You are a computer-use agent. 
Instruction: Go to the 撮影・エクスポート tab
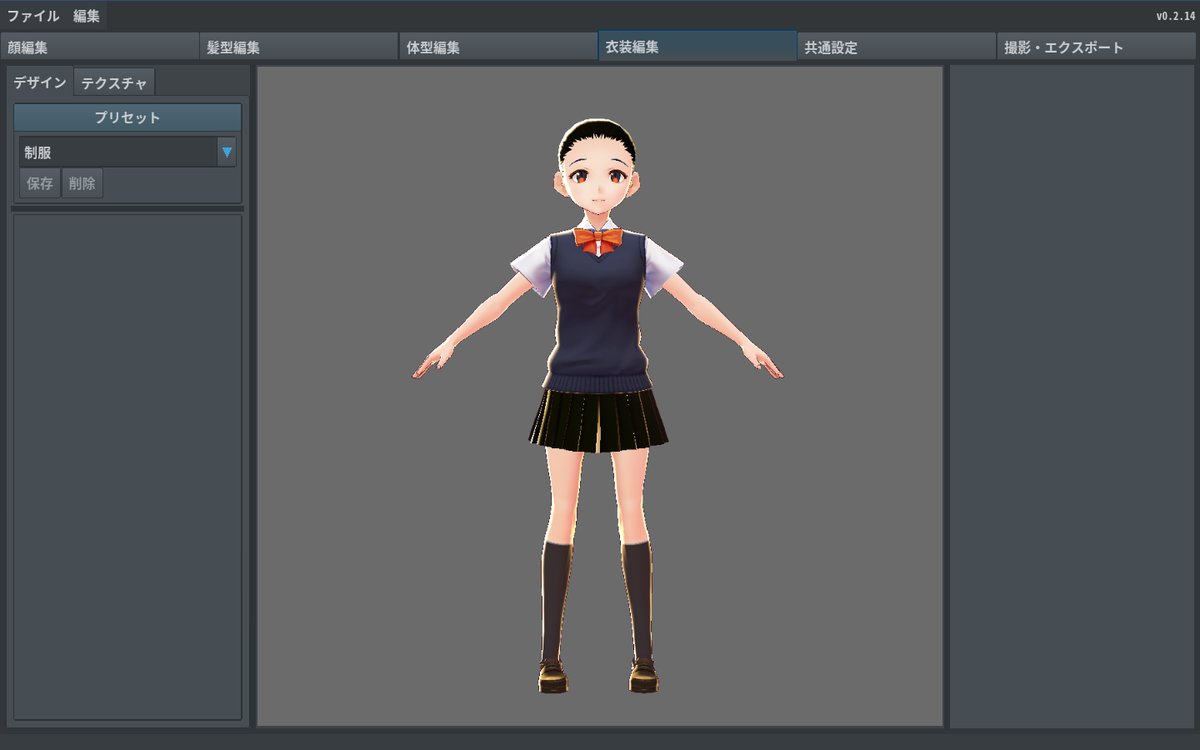click(x=1097, y=47)
